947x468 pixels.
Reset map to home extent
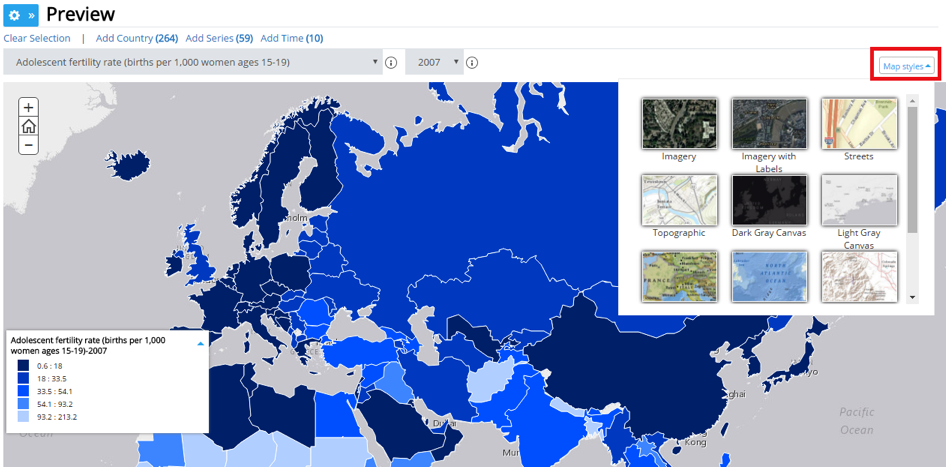point(29,126)
